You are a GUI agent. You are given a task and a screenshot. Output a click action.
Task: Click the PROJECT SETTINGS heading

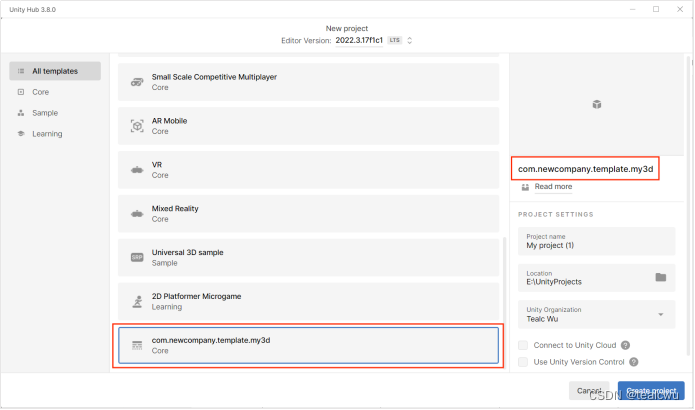pyautogui.click(x=555, y=215)
